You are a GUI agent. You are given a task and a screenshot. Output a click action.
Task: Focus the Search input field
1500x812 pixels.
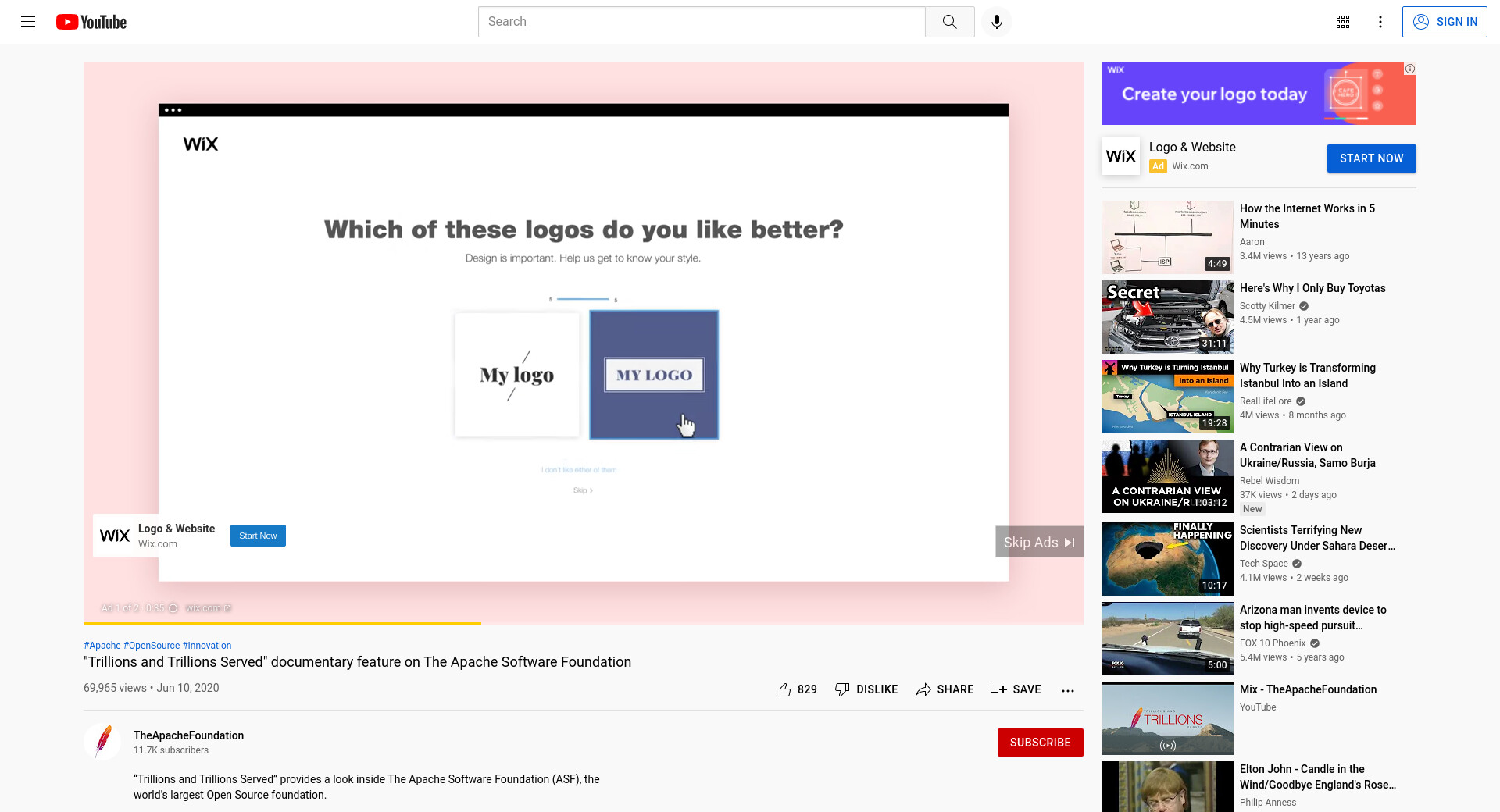tap(702, 22)
